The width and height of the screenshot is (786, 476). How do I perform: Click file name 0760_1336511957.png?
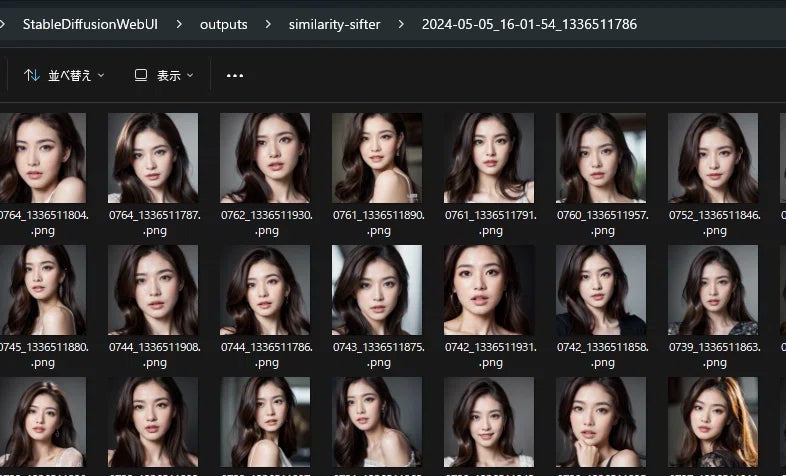coord(603,223)
